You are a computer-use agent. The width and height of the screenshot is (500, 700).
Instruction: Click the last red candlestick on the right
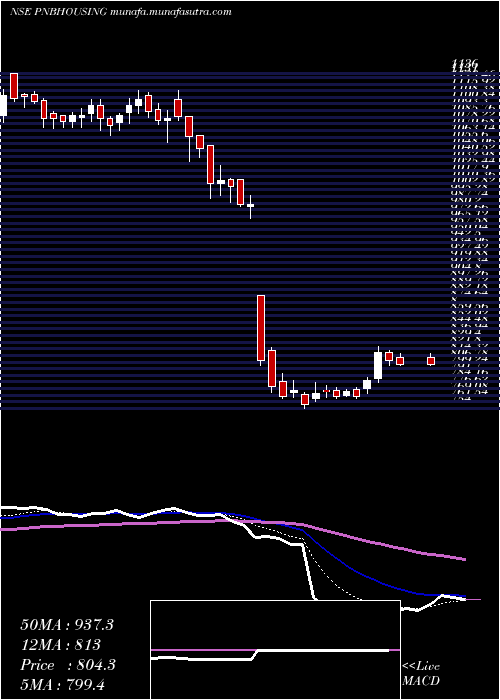431,361
